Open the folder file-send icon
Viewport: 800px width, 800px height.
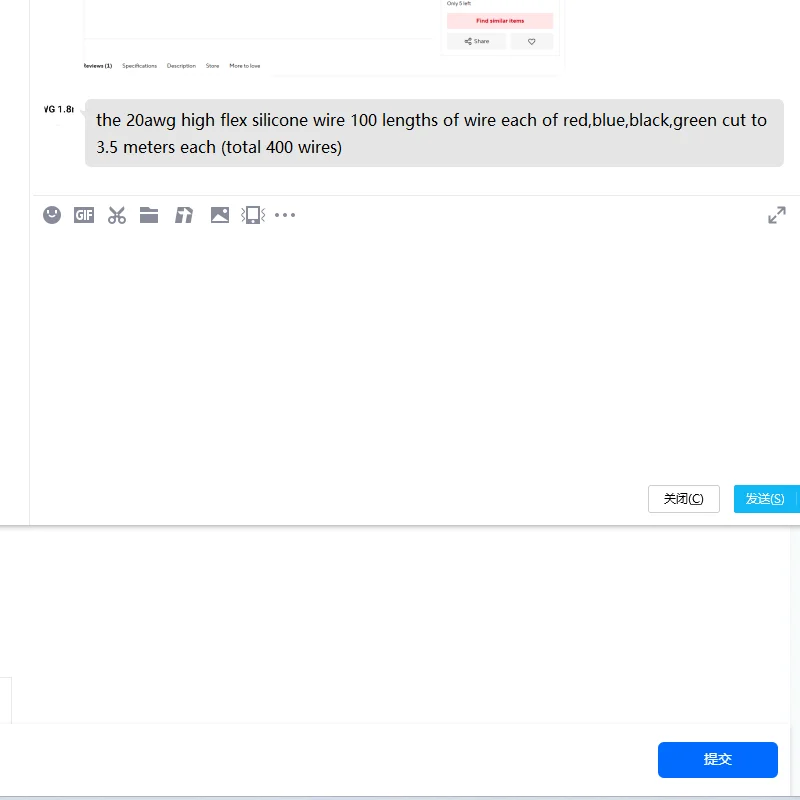pos(149,215)
